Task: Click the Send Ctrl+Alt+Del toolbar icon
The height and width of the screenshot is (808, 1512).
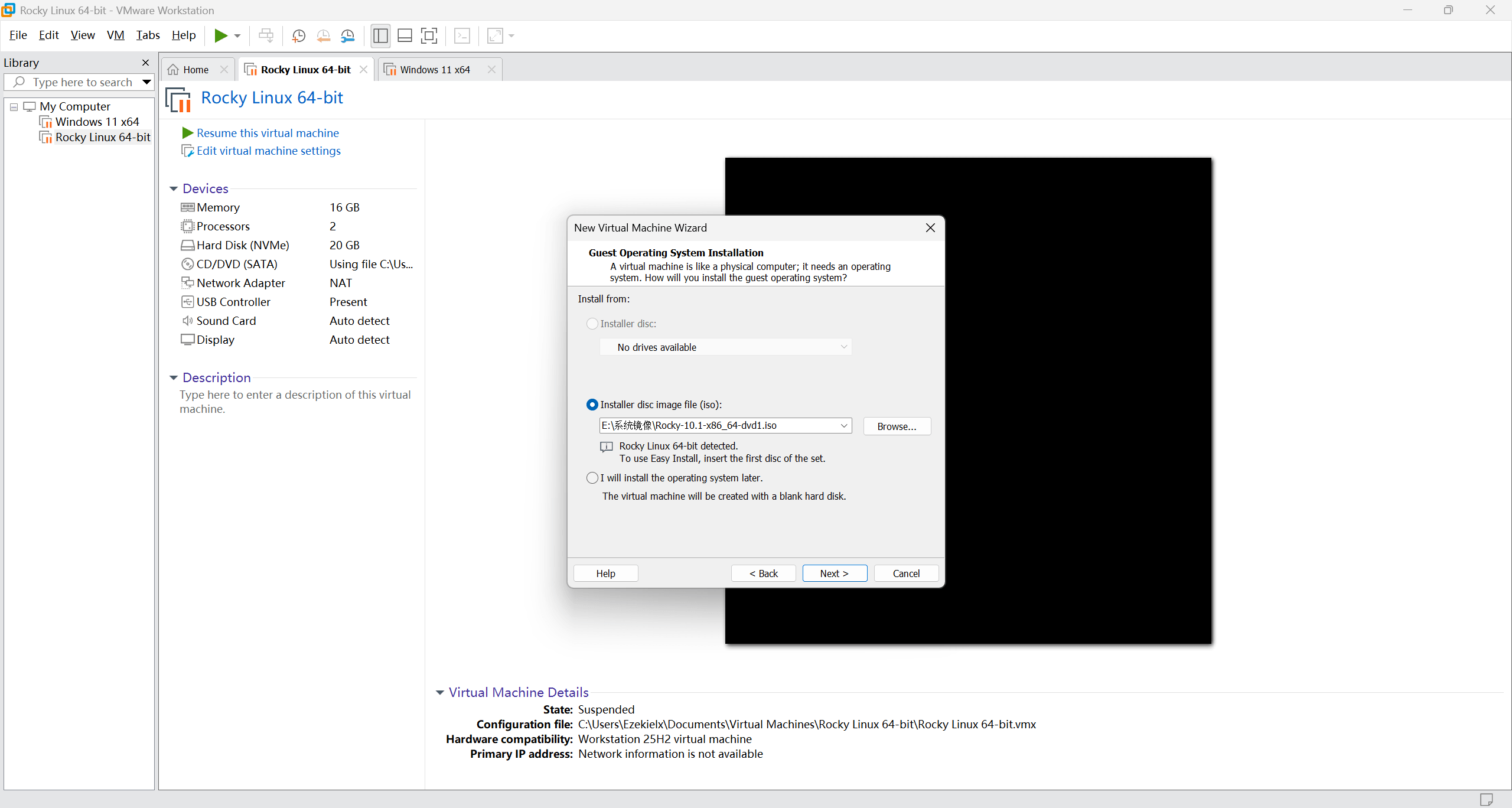Action: coord(266,36)
